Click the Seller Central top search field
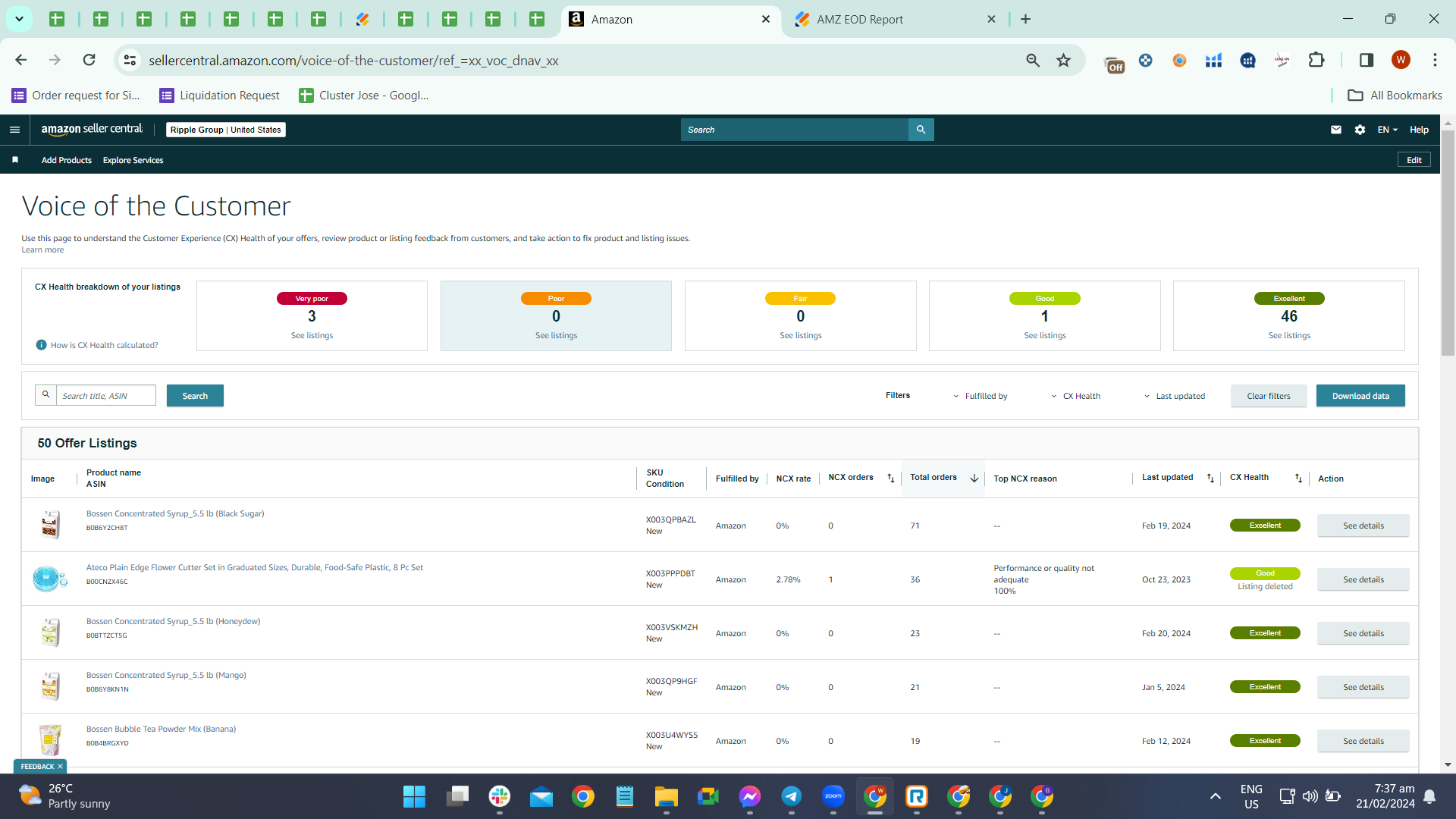The width and height of the screenshot is (1456, 819). click(795, 130)
